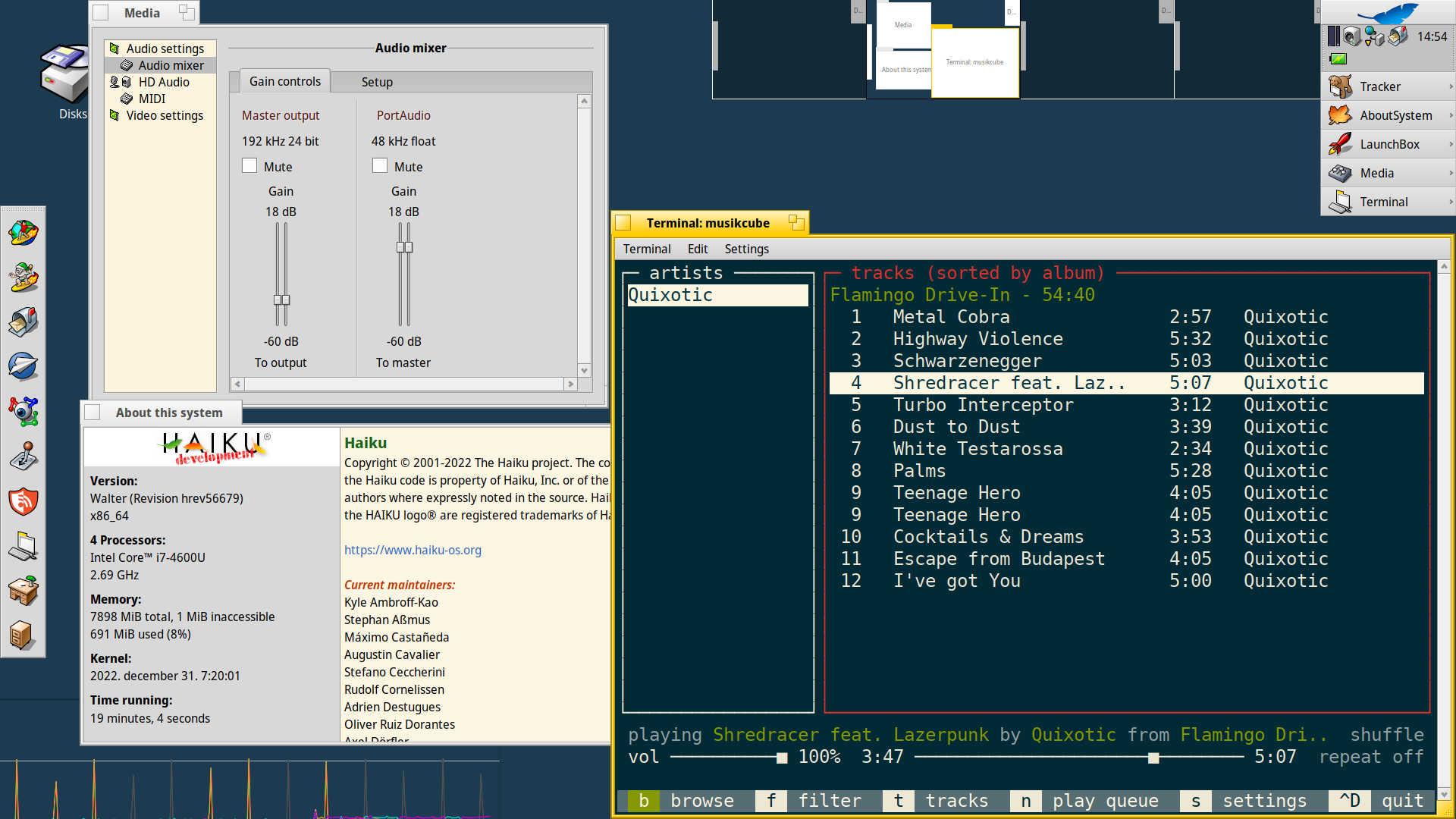This screenshot has width=1456, height=819.
Task: Launch the blue paper airplane app from the left dock
Action: (24, 366)
